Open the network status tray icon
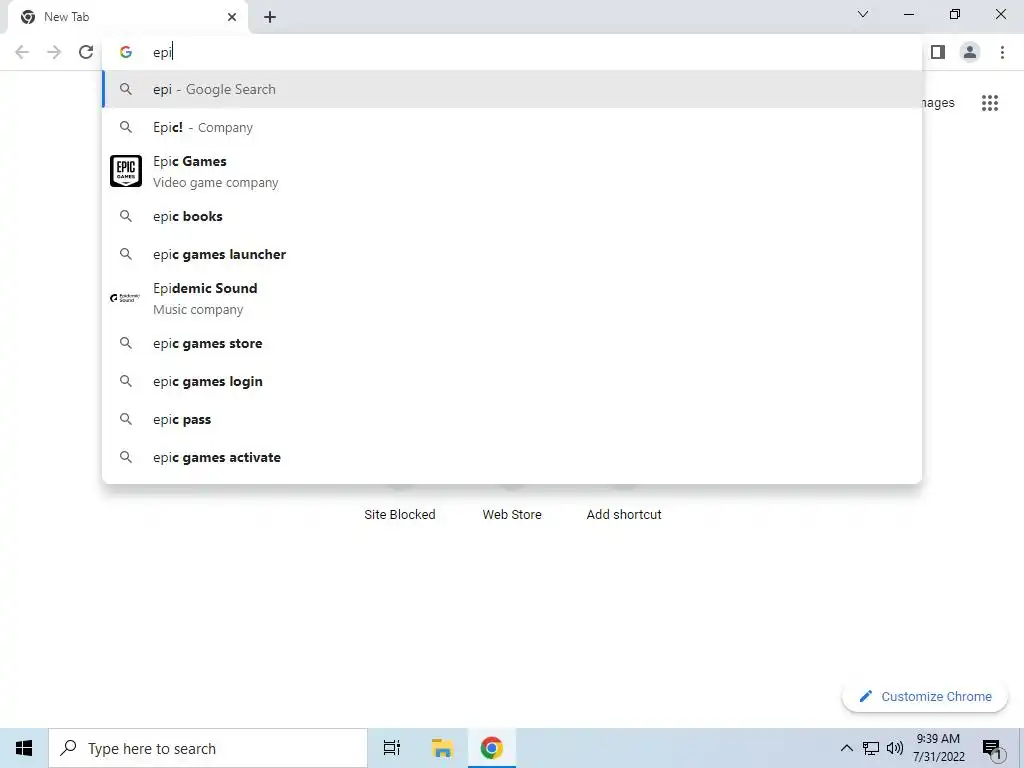The width and height of the screenshot is (1024, 768). [871, 748]
